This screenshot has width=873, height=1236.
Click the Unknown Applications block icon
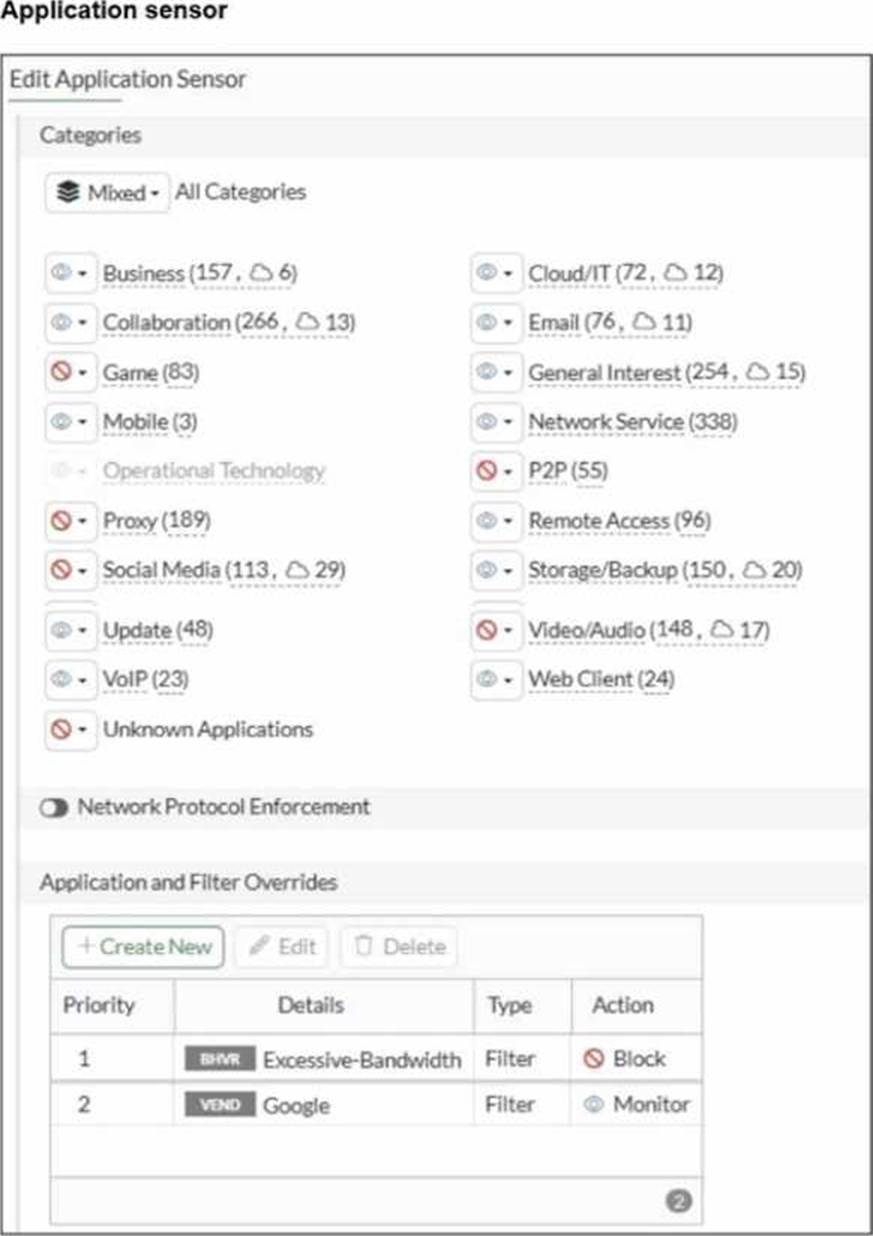click(x=62, y=730)
